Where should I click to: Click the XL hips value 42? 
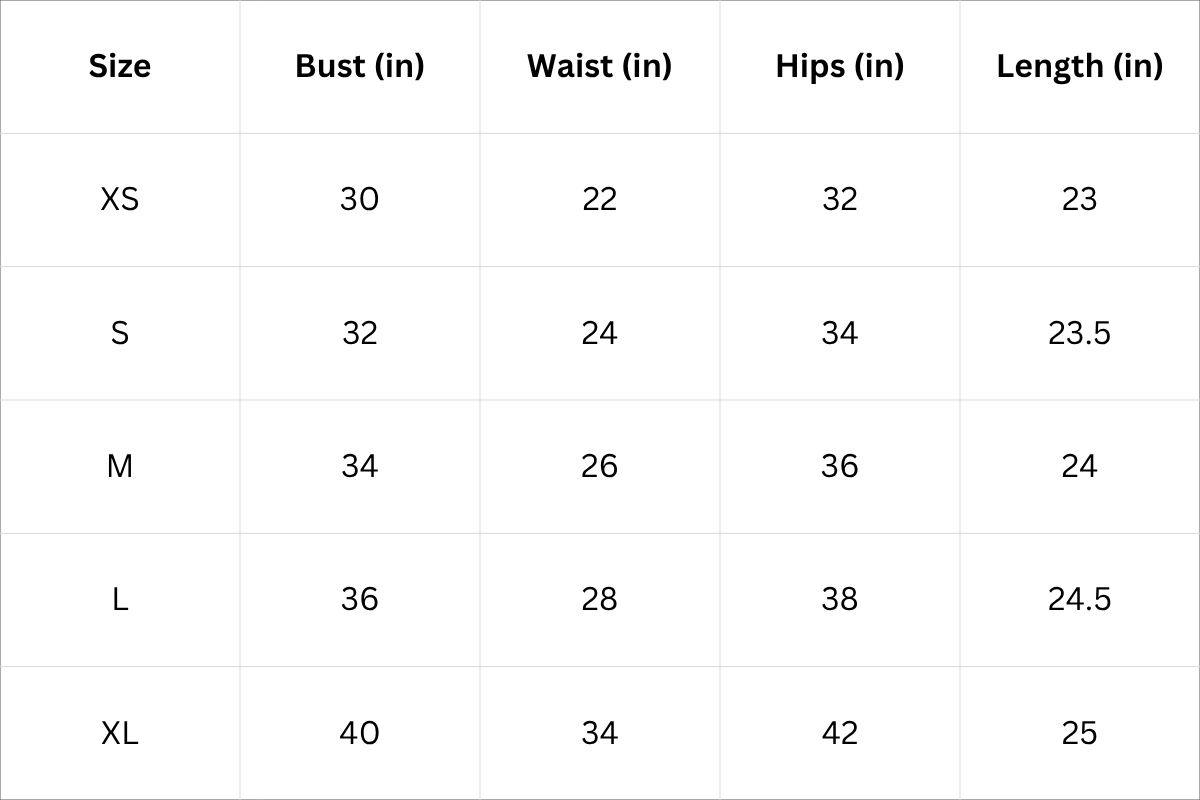[839, 733]
